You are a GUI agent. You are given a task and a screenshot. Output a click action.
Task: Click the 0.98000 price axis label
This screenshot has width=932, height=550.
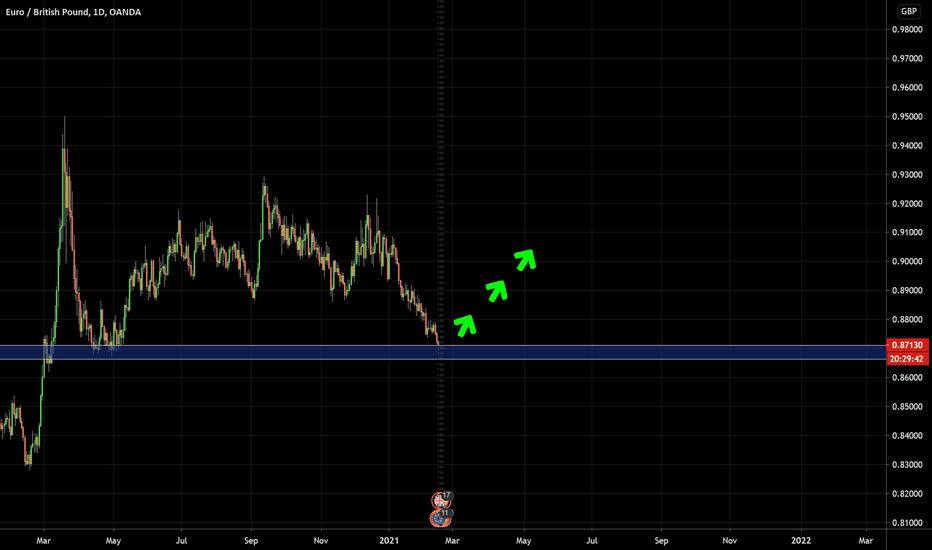click(x=907, y=29)
